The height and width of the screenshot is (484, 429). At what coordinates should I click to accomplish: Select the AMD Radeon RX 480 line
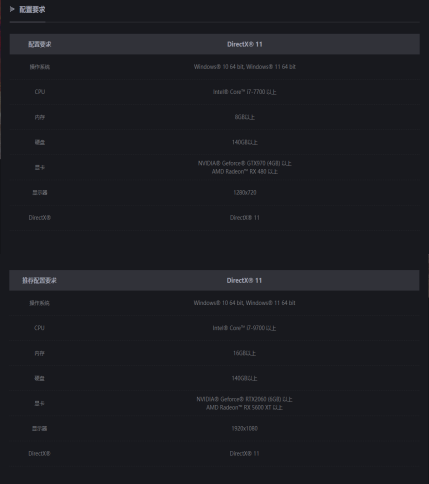tap(244, 172)
